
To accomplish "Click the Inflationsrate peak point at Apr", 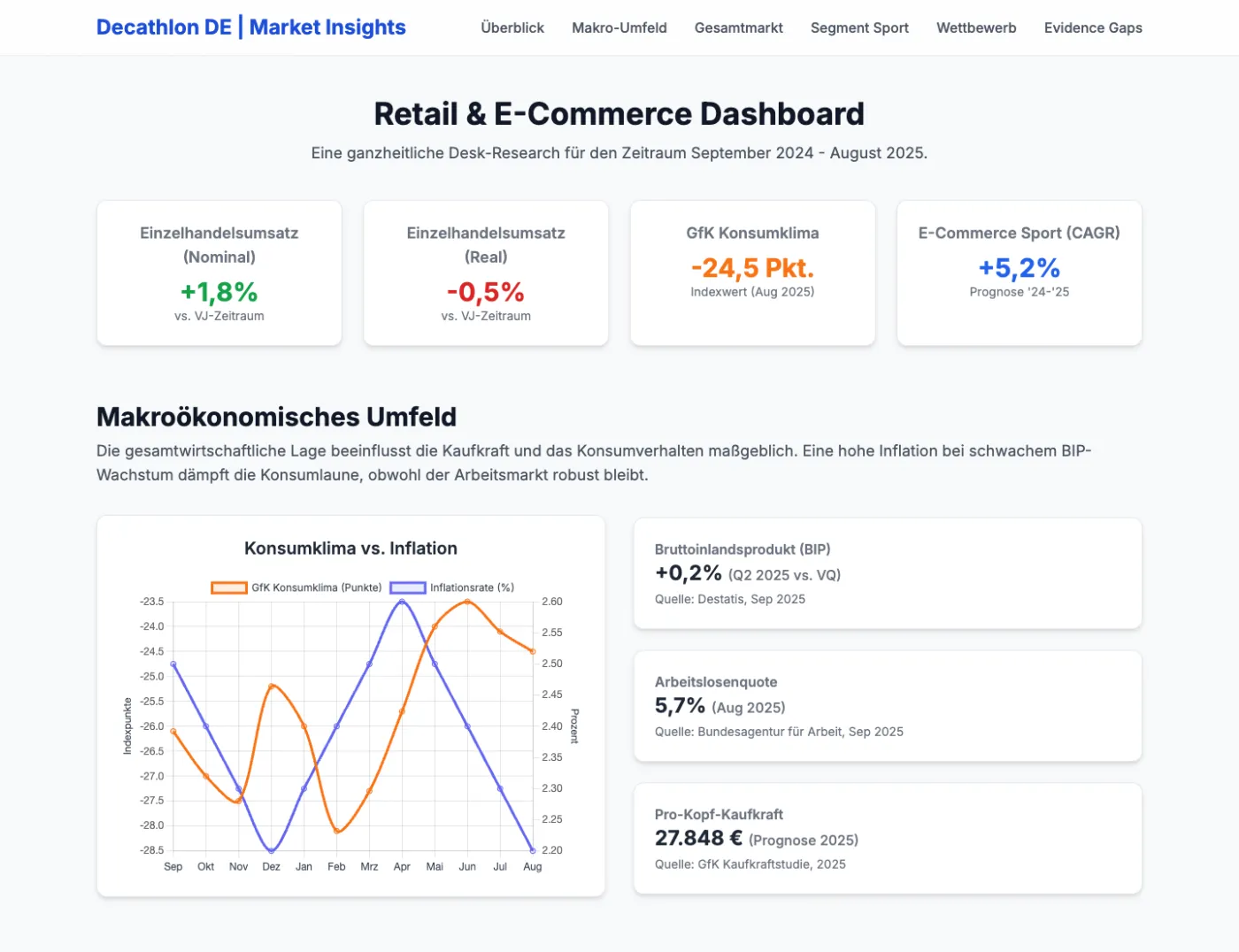I will pos(402,602).
